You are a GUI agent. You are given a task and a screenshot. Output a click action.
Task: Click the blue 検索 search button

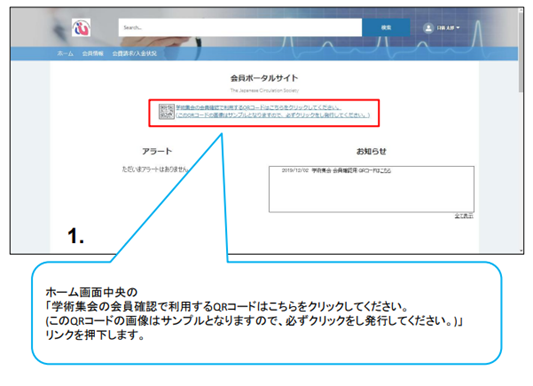386,28
